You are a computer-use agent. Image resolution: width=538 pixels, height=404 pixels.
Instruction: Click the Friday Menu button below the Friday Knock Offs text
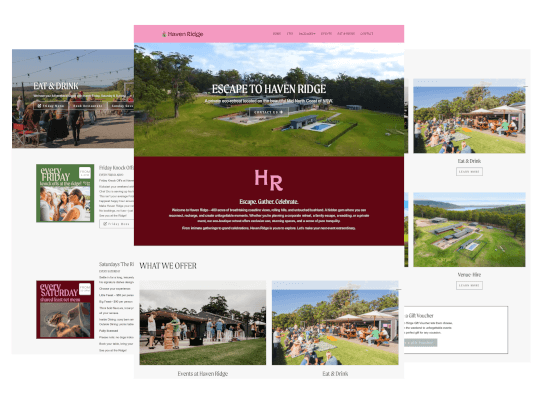116,224
